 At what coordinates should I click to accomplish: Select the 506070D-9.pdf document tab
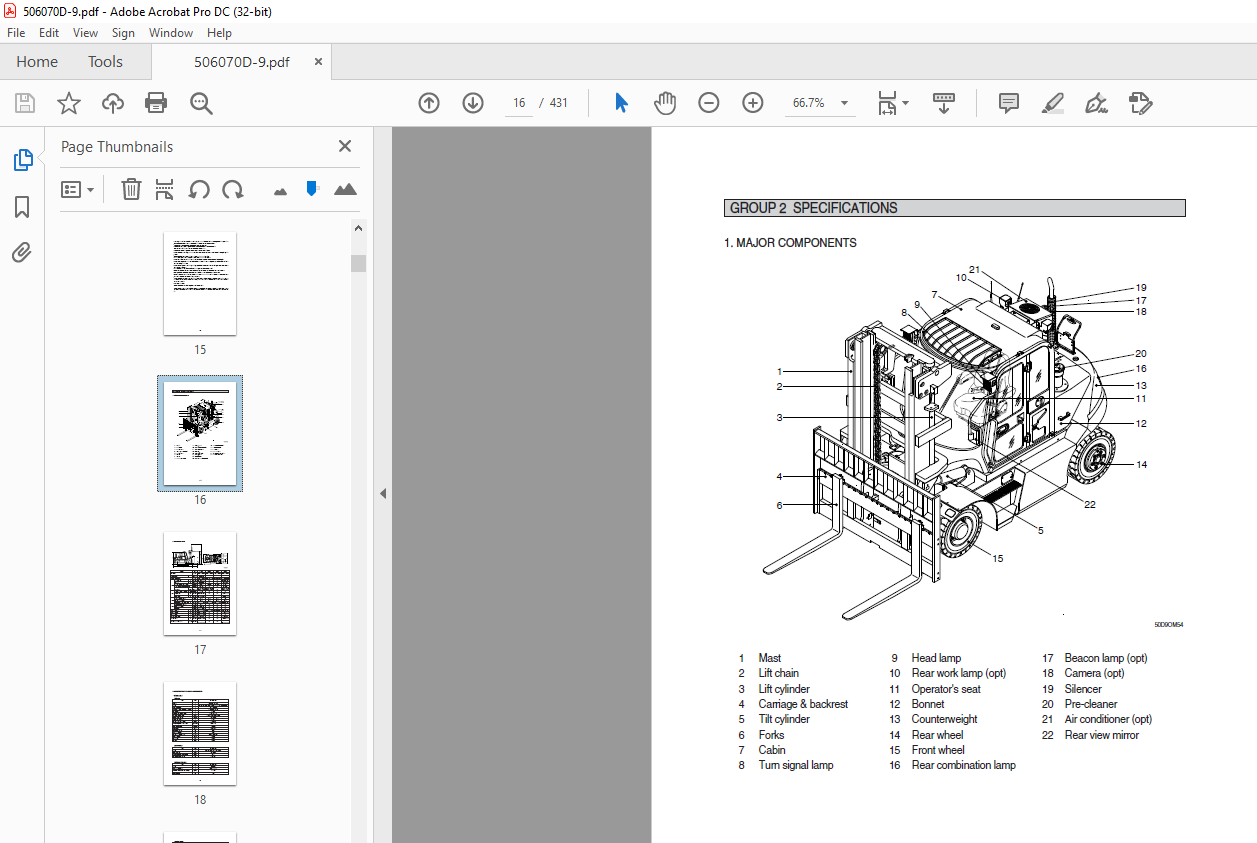(x=241, y=62)
